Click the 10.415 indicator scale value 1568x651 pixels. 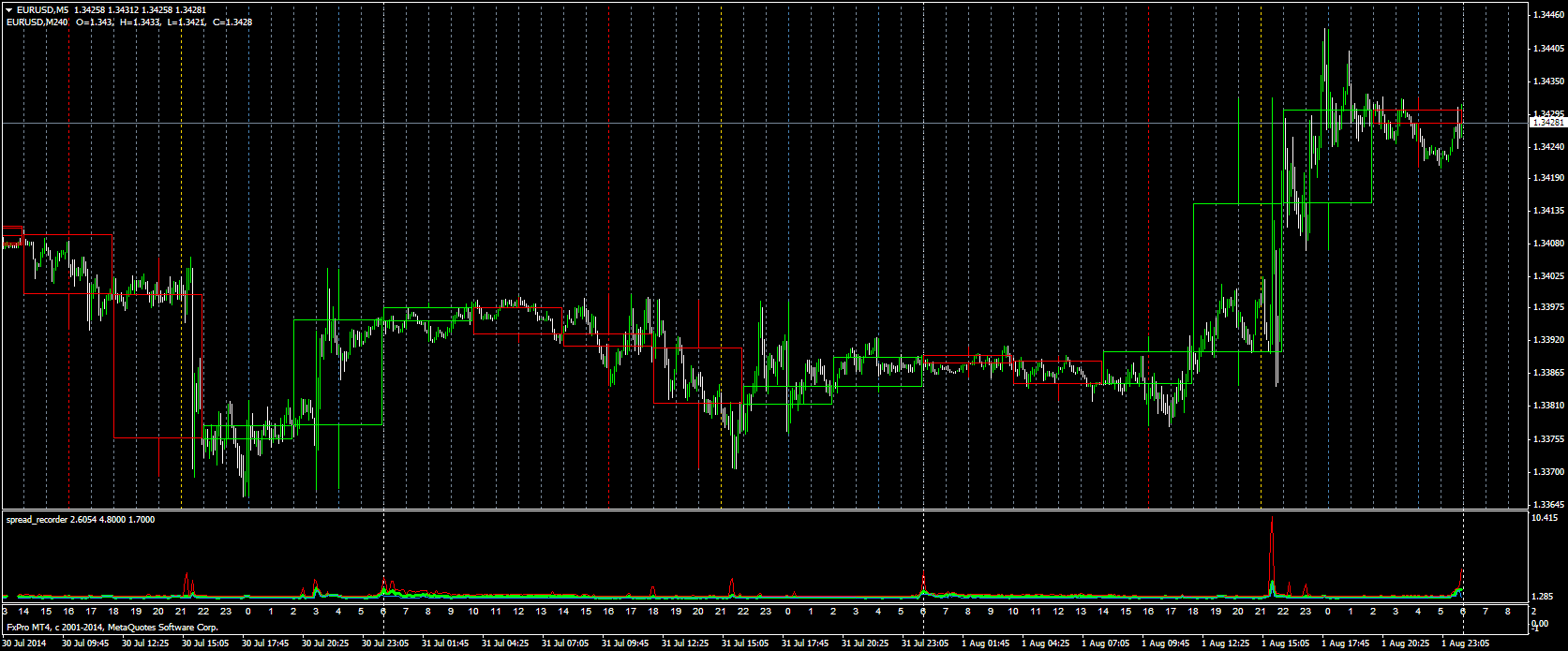[1544, 518]
